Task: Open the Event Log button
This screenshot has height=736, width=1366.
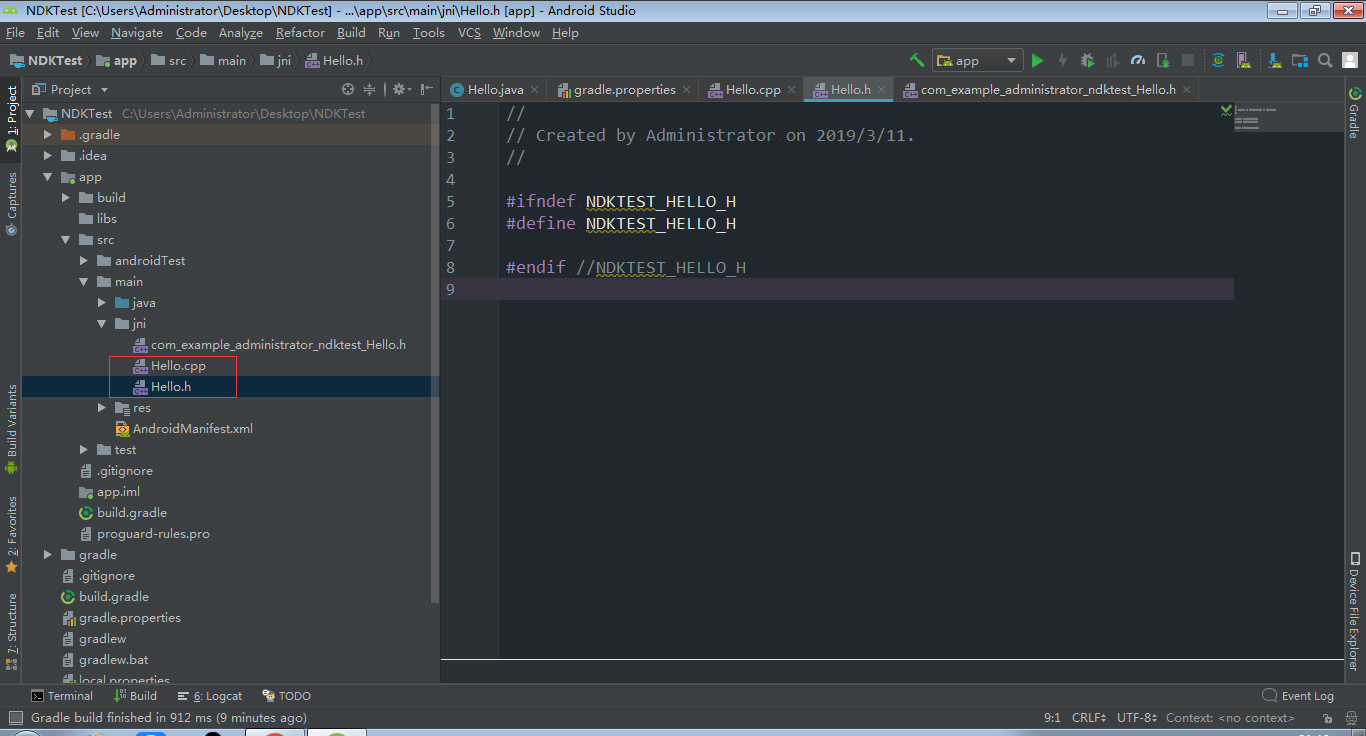Action: pyautogui.click(x=1298, y=696)
